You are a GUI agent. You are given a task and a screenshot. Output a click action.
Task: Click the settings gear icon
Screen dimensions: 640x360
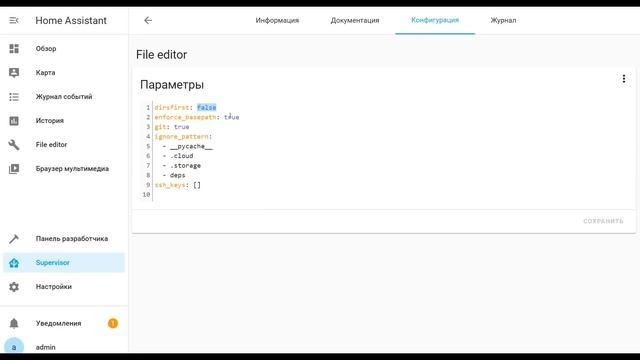(x=14, y=287)
